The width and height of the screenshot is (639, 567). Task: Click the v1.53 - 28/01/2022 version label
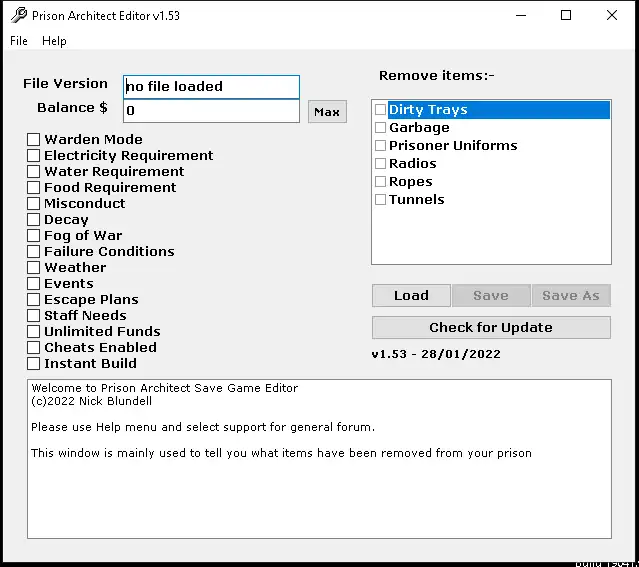436,354
